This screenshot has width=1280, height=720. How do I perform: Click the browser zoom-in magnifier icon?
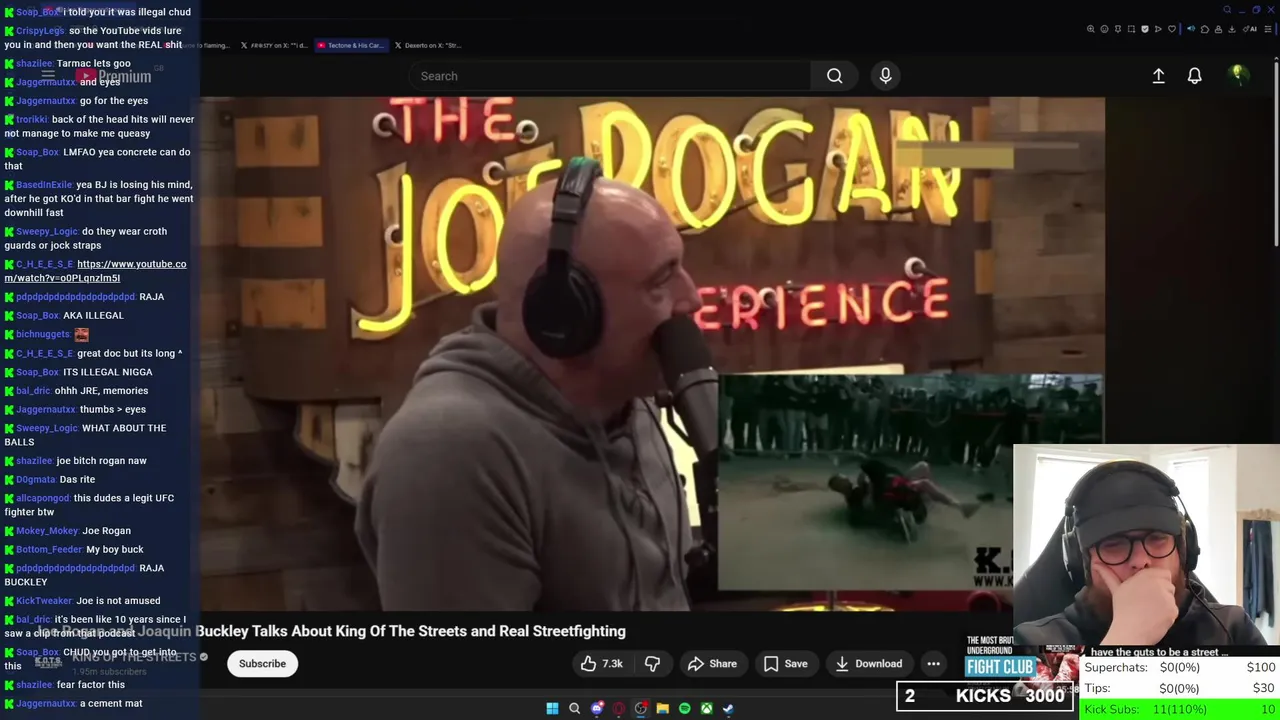1091,29
